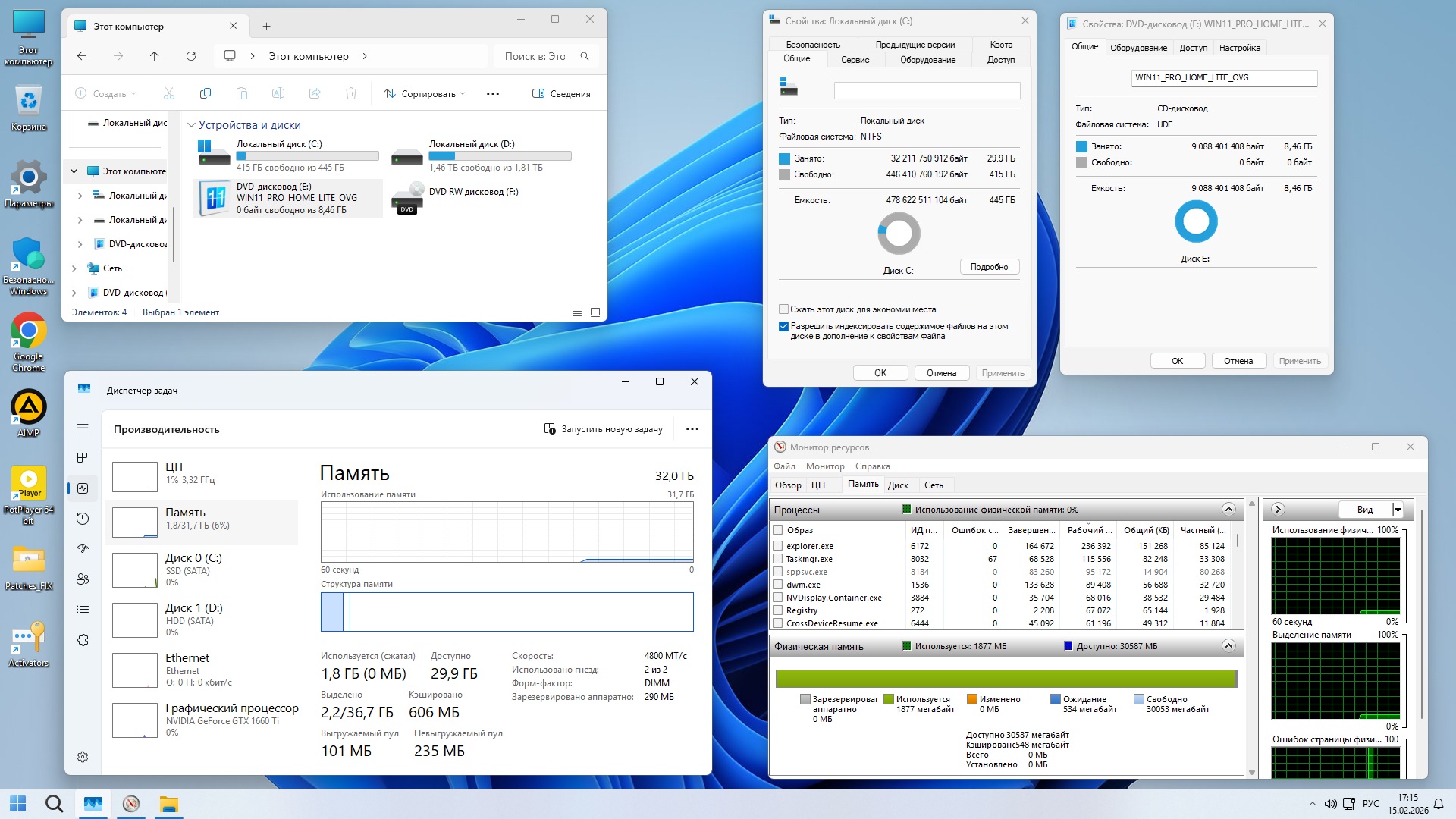Check the explorer.exe process checkbox
This screenshot has width=1456, height=819.
(777, 546)
